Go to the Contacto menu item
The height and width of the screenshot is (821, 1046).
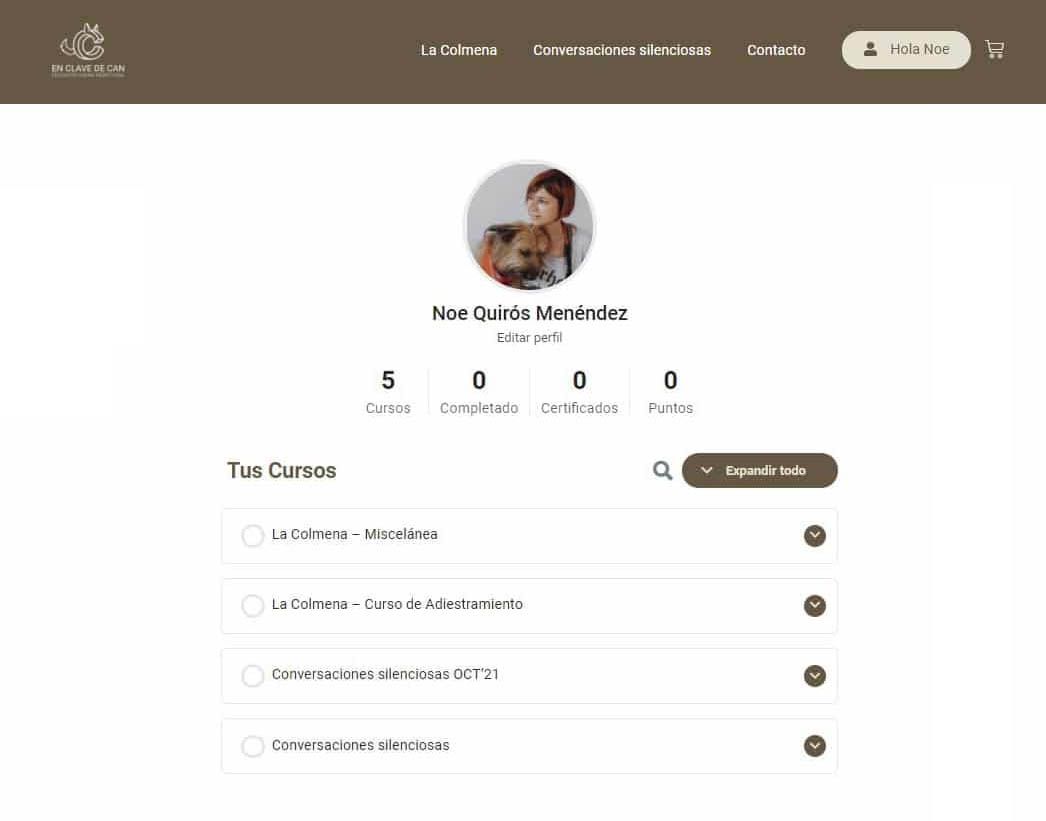[x=776, y=50]
